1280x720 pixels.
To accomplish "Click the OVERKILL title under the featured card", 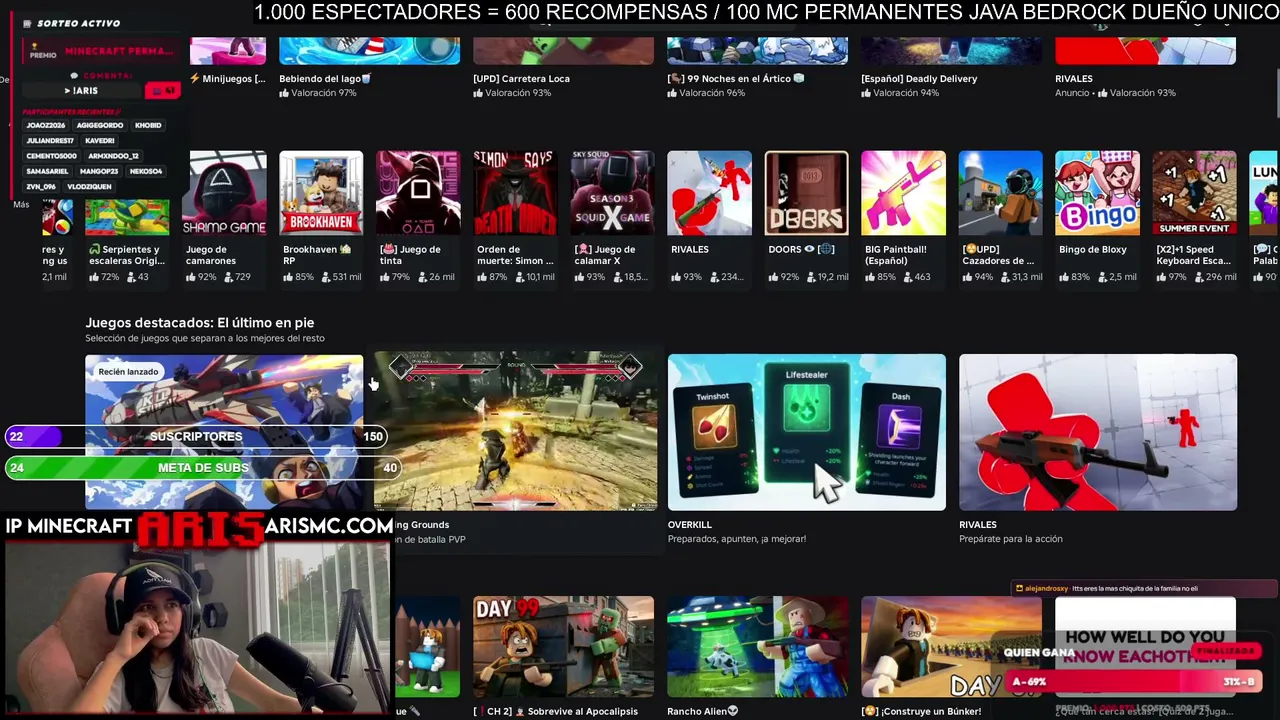I will tap(690, 525).
